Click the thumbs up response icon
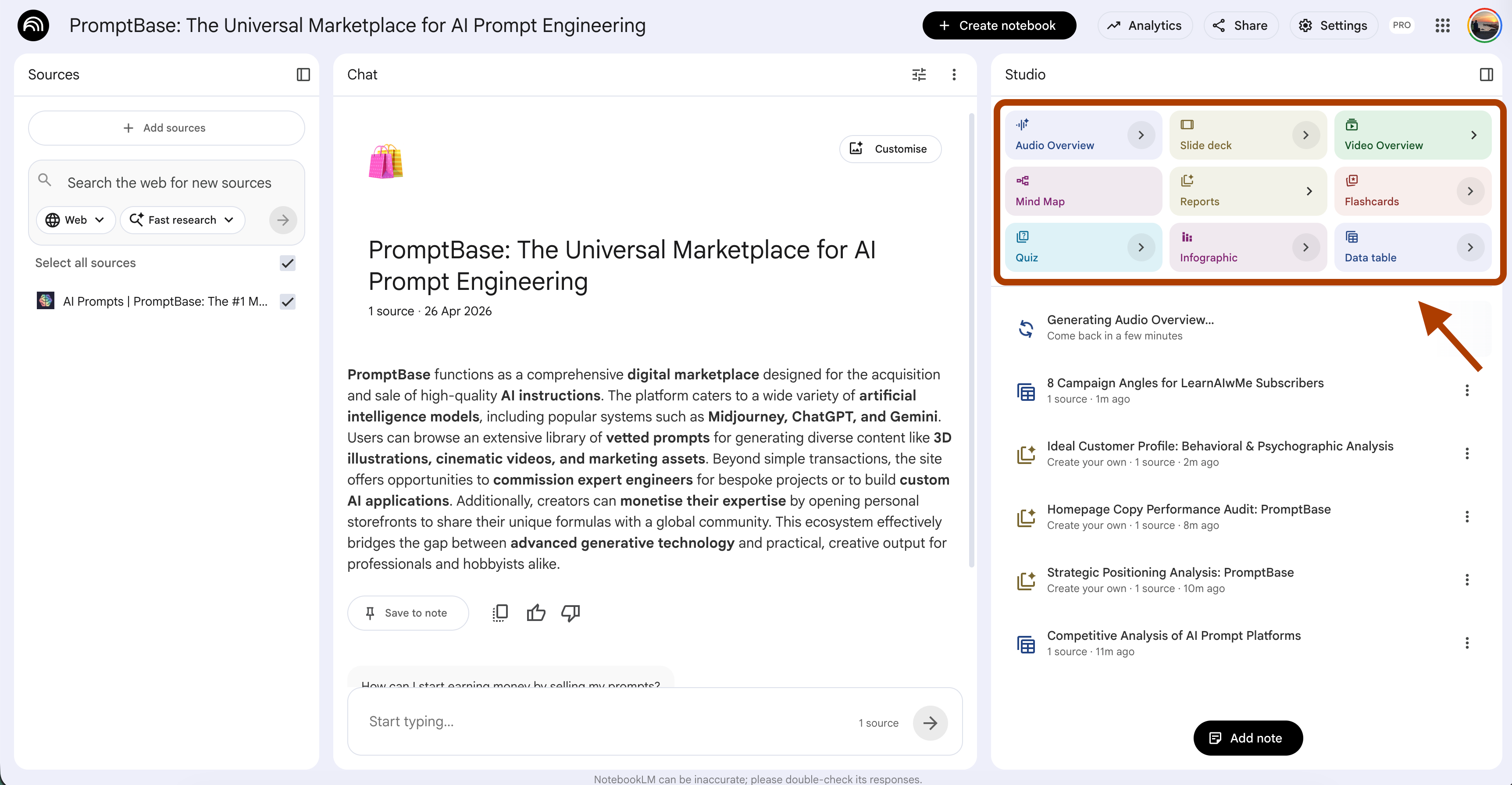The image size is (1512, 785). tap(535, 613)
